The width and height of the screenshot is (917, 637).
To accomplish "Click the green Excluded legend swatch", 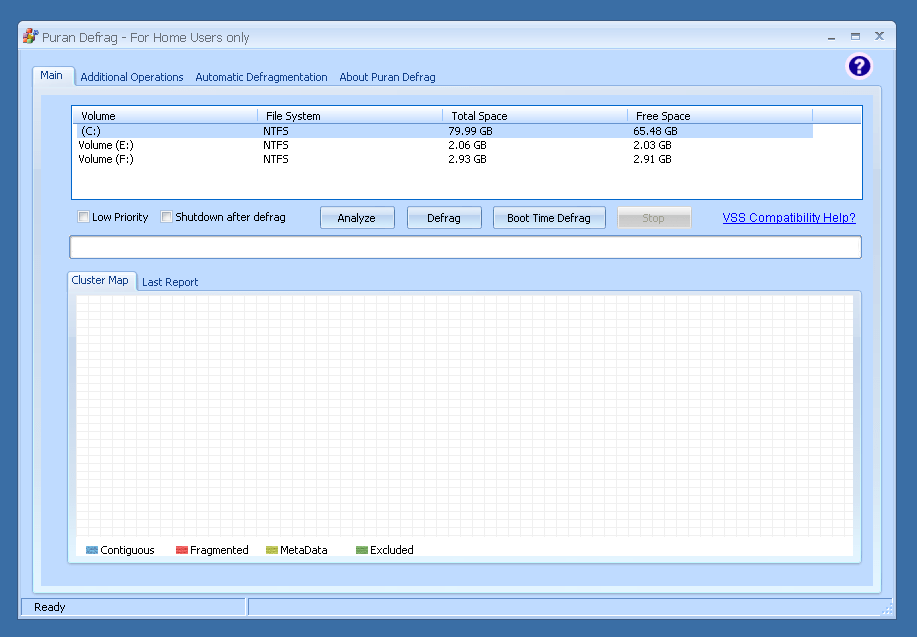I will [x=362, y=550].
